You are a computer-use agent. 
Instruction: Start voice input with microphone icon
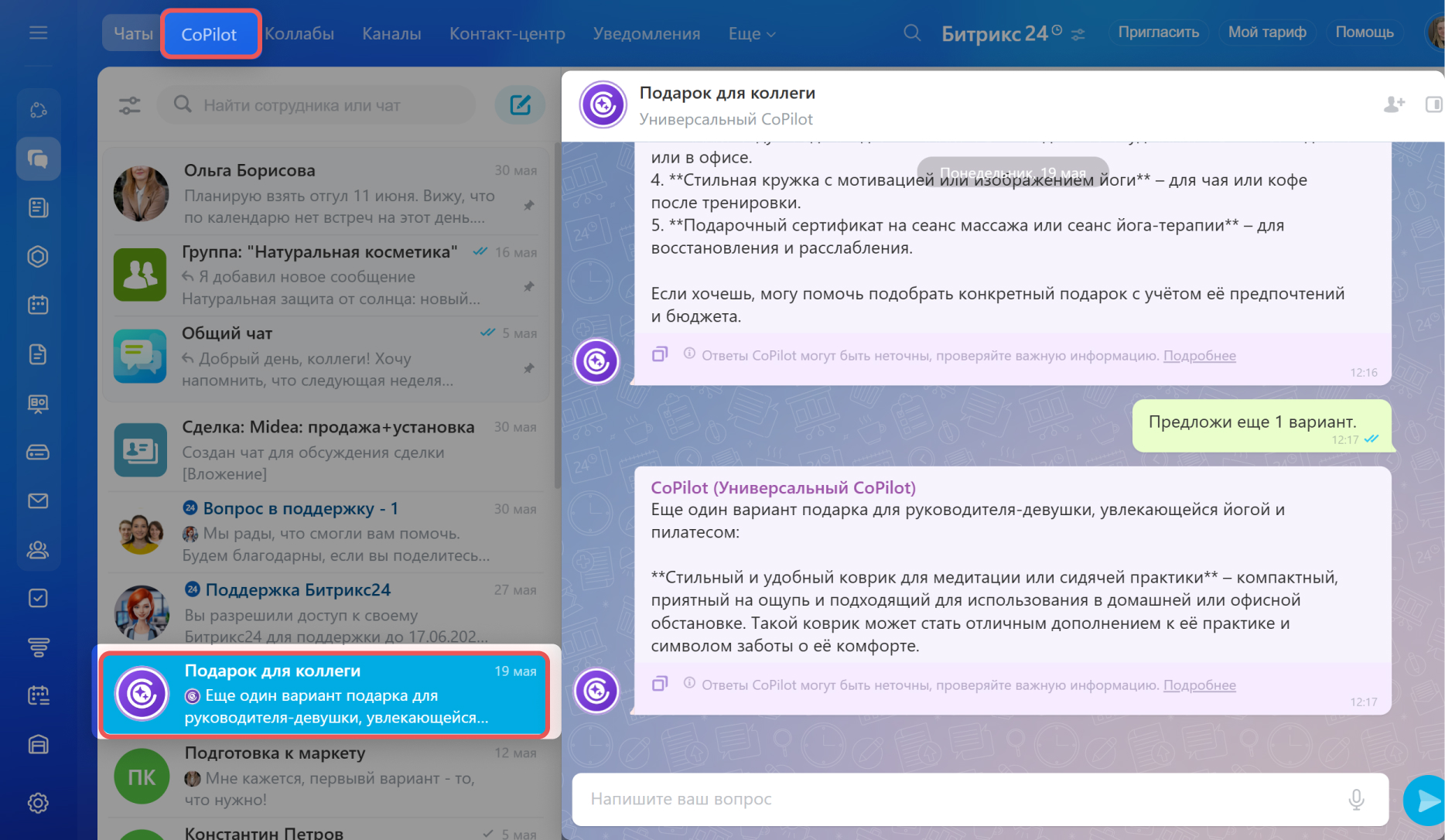pyautogui.click(x=1356, y=799)
